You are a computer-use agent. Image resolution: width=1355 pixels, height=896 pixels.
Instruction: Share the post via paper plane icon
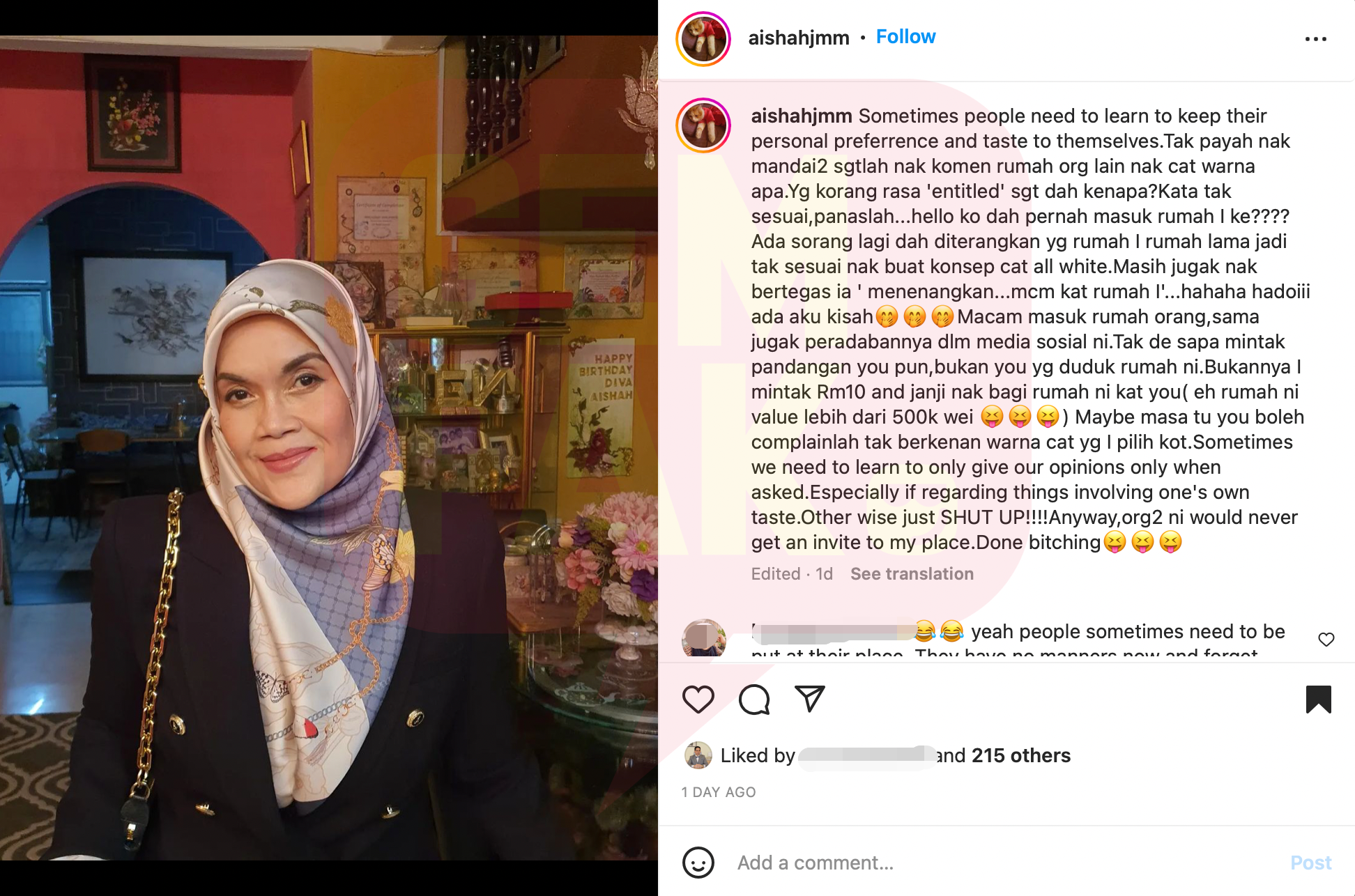(809, 699)
